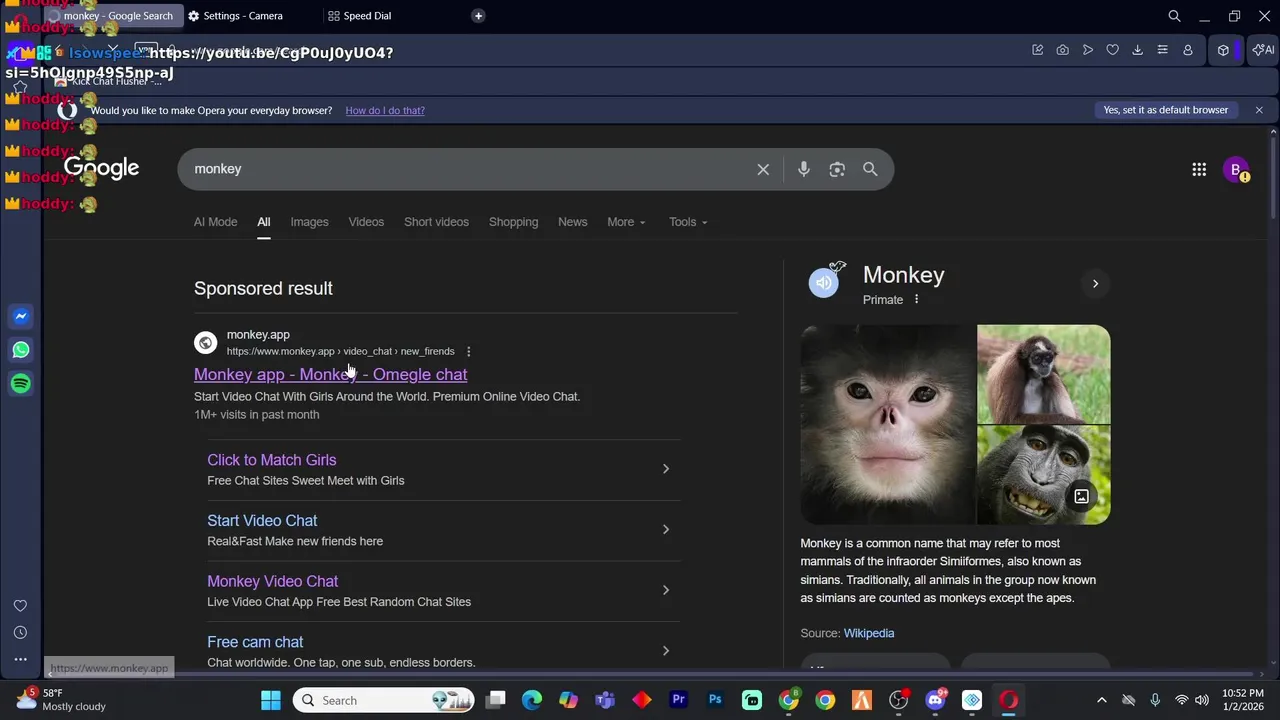The width and height of the screenshot is (1280, 720).
Task: Switch to AI Mode tab
Action: [x=215, y=222]
